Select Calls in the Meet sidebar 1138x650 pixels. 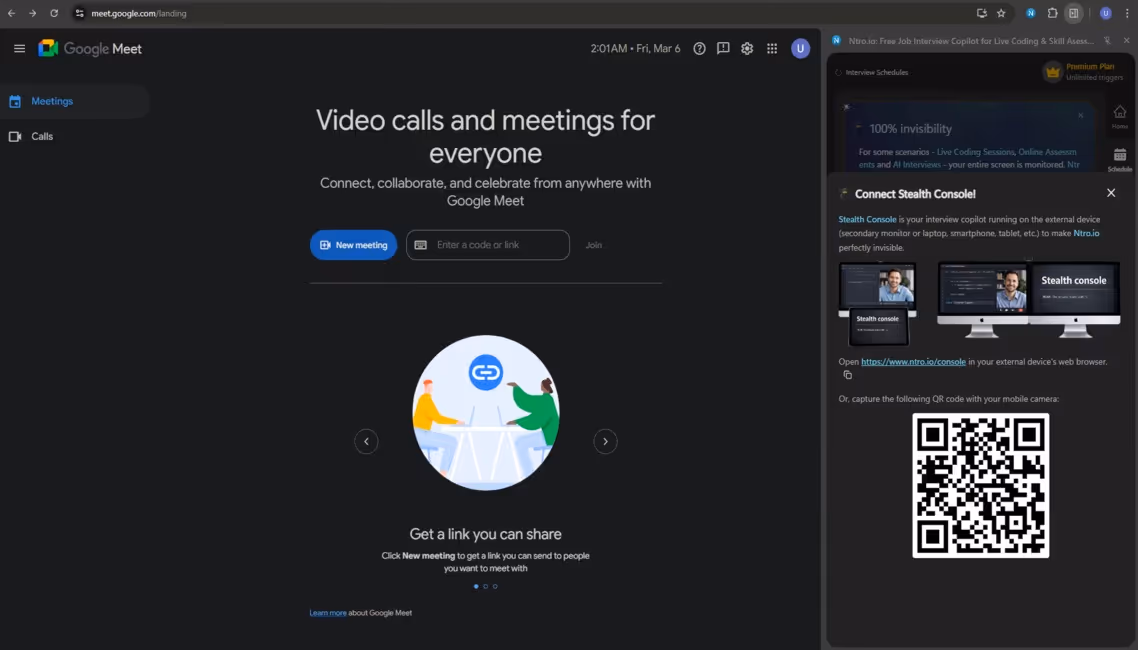[x=74, y=136]
